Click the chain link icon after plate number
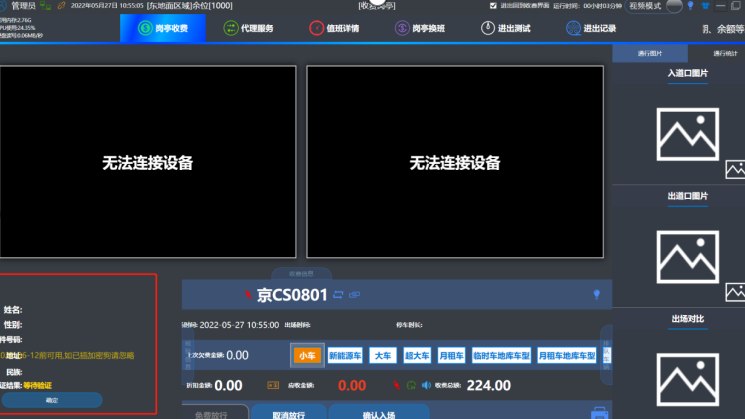Screen dimensions: 745x419 pyautogui.click(x=354, y=295)
